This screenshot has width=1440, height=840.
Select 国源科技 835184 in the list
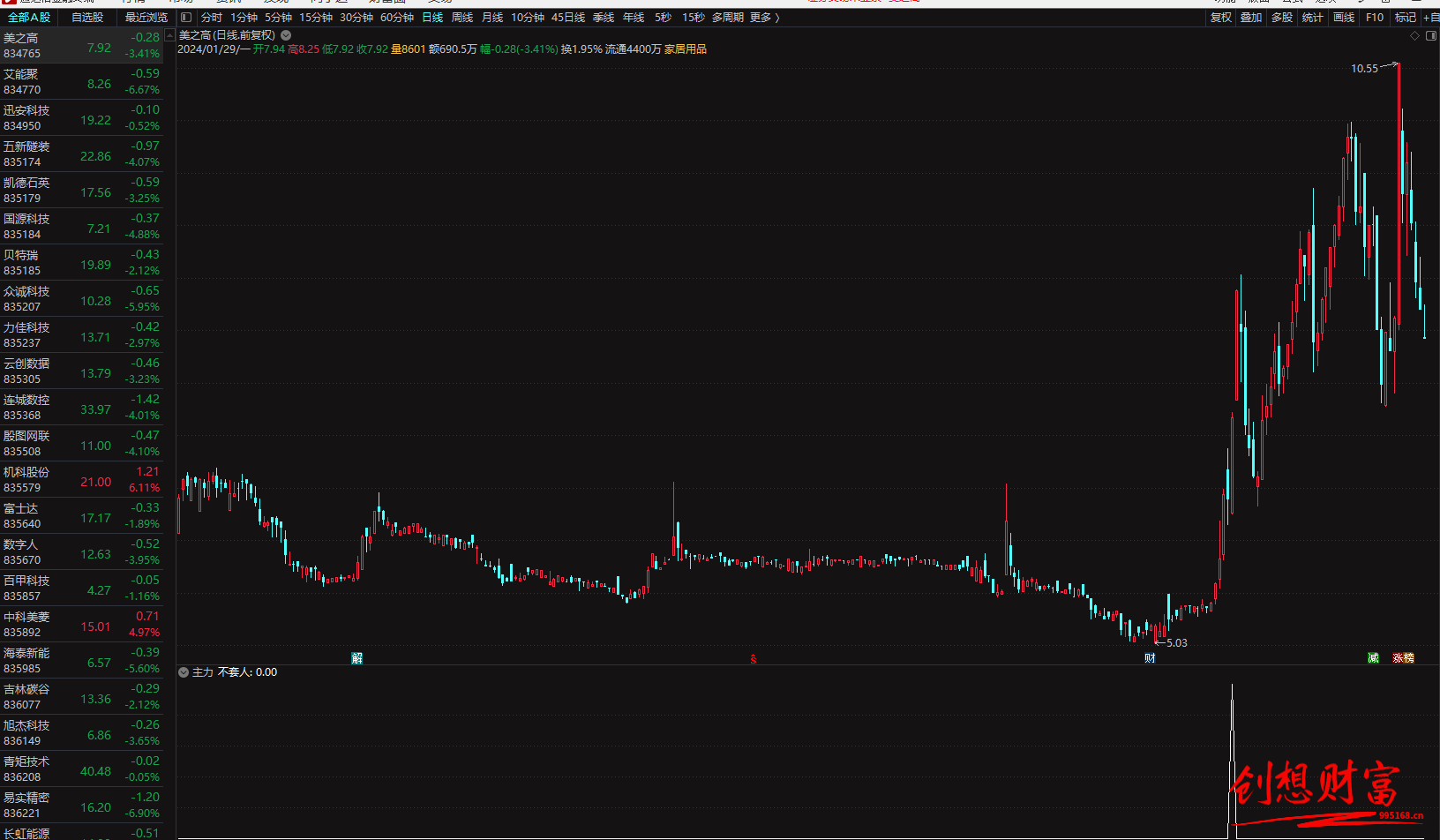coord(81,227)
